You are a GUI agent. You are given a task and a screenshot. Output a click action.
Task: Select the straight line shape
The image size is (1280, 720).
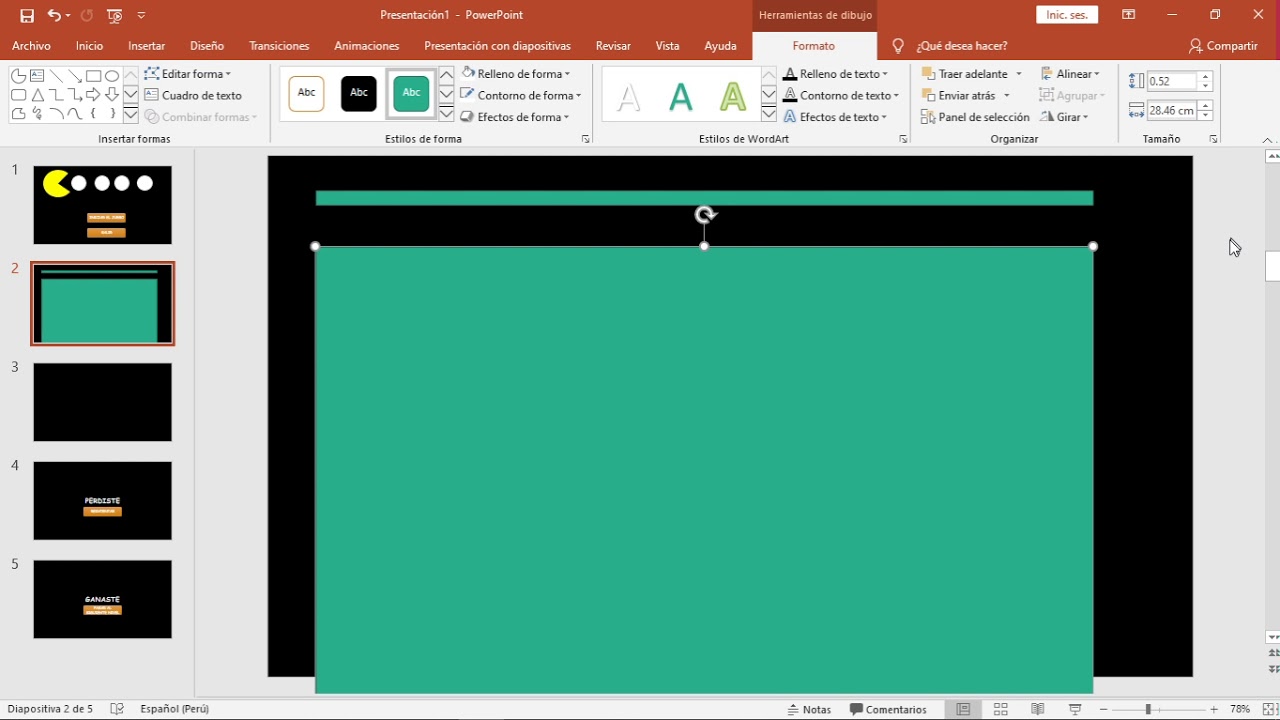click(56, 76)
